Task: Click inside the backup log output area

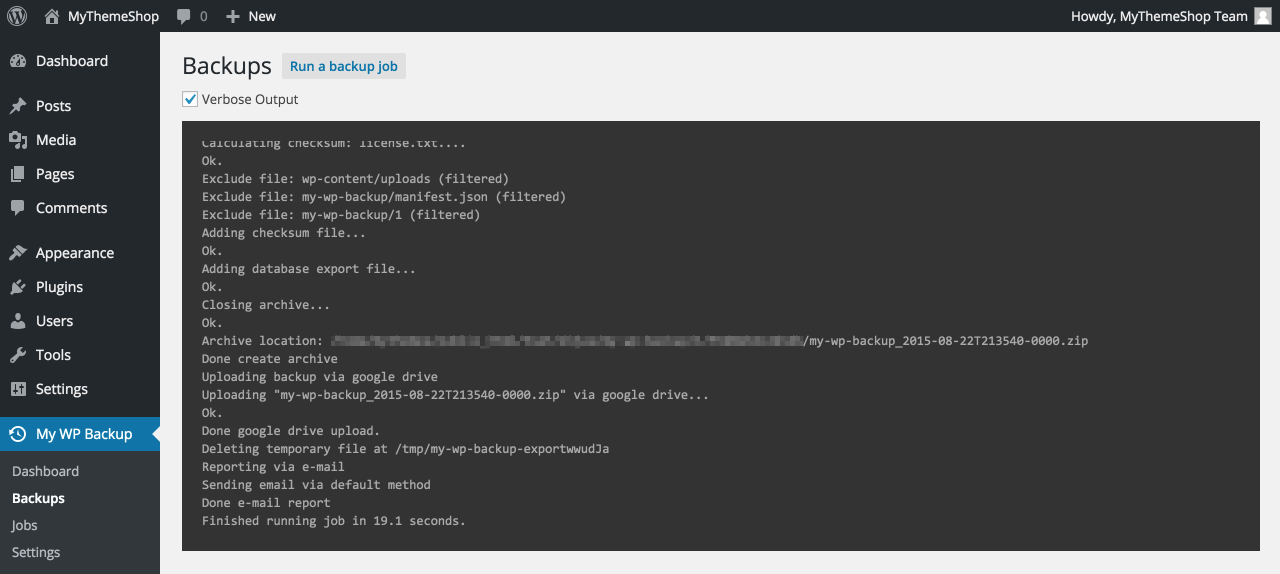Action: click(721, 336)
